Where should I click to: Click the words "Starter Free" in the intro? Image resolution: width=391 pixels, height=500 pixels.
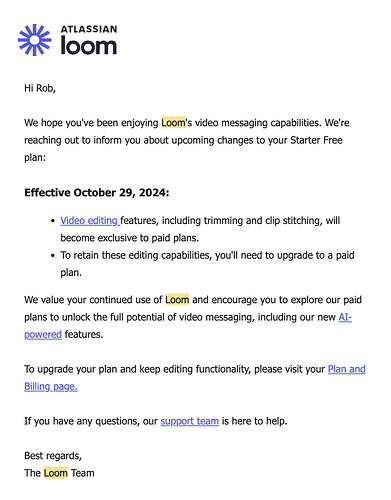tap(316, 140)
